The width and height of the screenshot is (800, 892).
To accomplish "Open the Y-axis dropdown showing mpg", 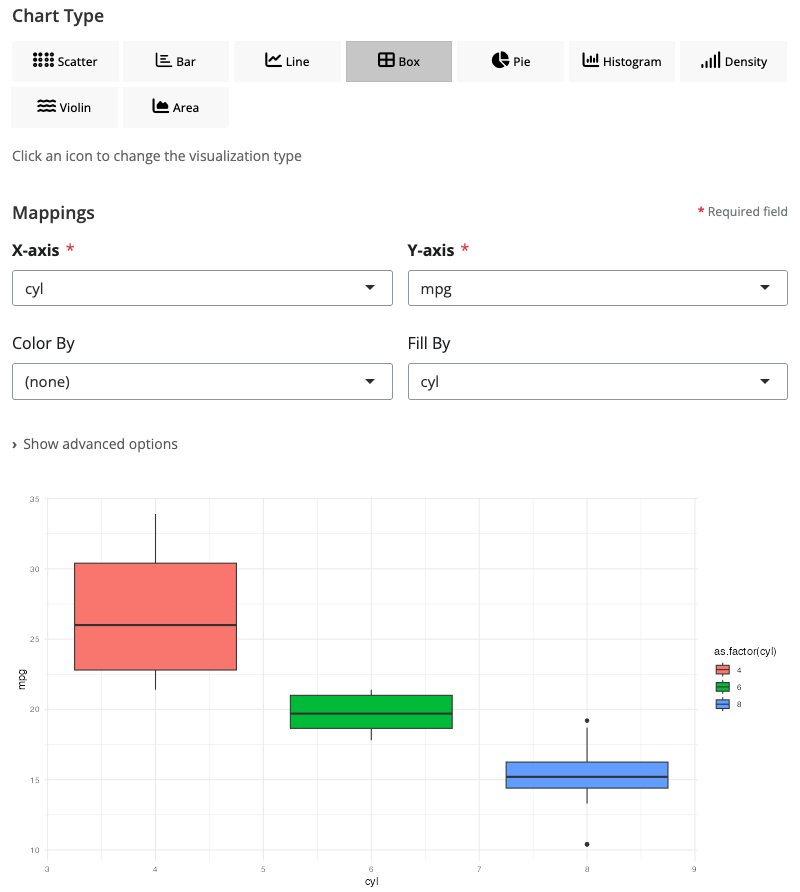I will click(597, 289).
